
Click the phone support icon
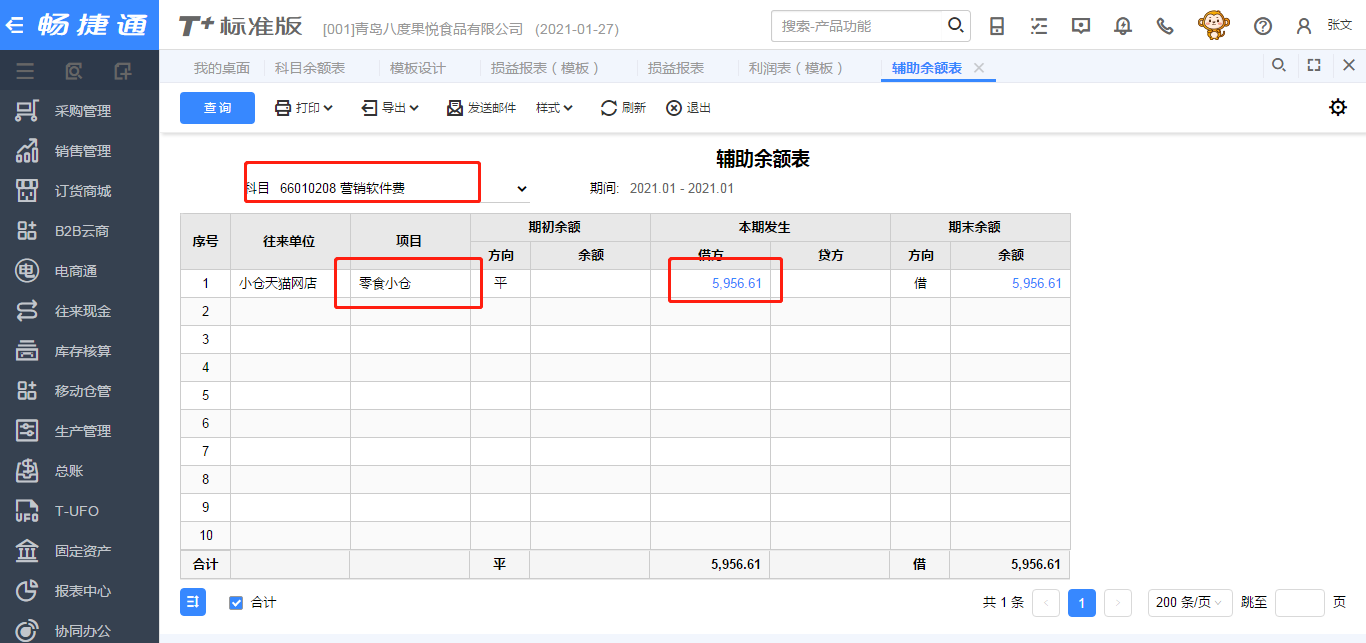1165,26
